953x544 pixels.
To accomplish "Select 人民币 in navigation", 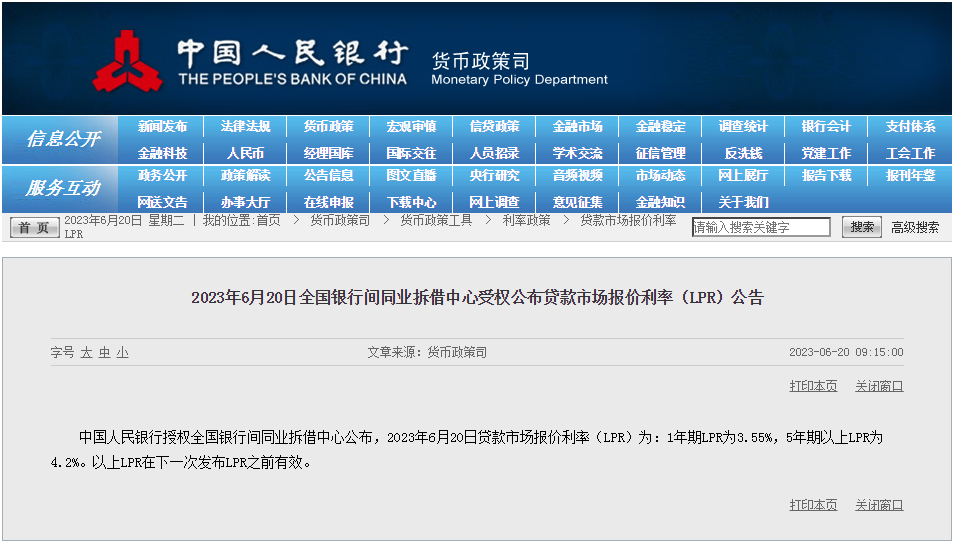I will click(246, 153).
